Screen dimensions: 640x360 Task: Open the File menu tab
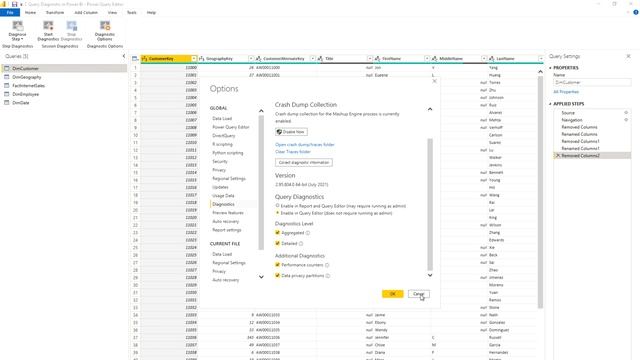click(10, 13)
